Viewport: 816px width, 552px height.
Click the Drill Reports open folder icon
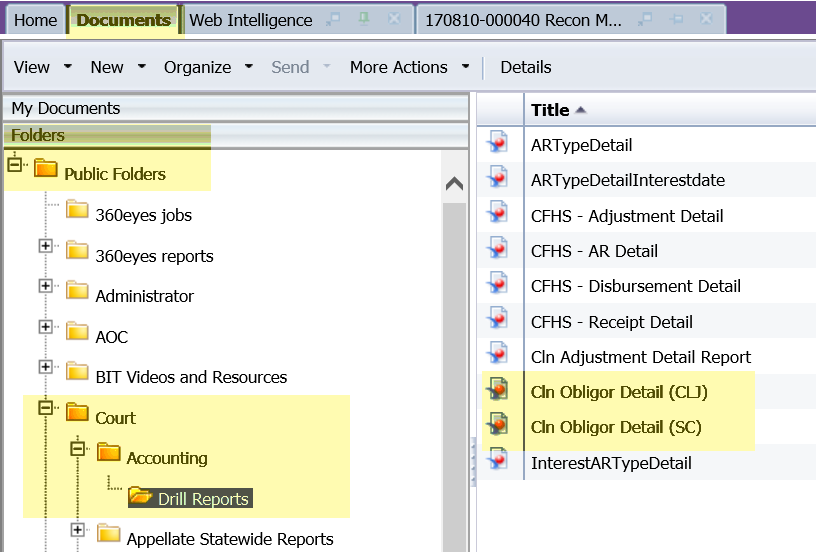click(x=141, y=495)
